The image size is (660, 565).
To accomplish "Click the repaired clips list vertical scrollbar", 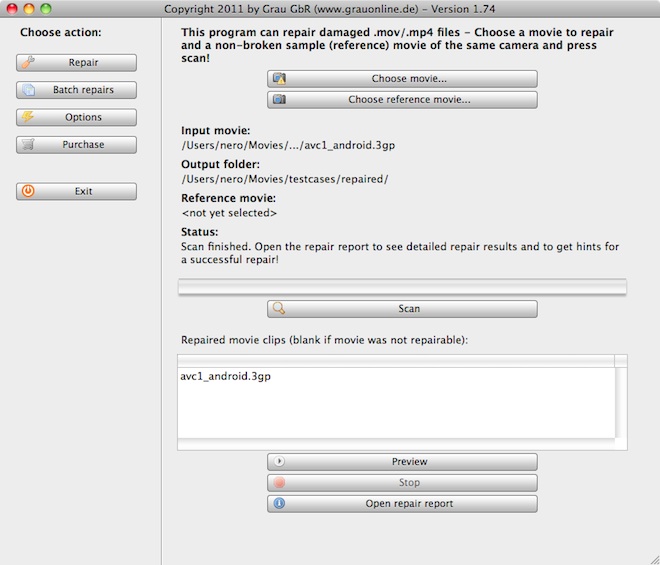I will [x=621, y=403].
